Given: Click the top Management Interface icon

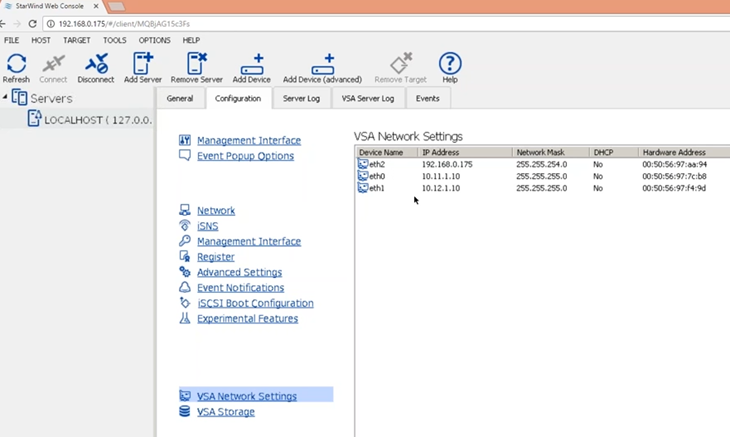Looking at the screenshot, I should (185, 140).
